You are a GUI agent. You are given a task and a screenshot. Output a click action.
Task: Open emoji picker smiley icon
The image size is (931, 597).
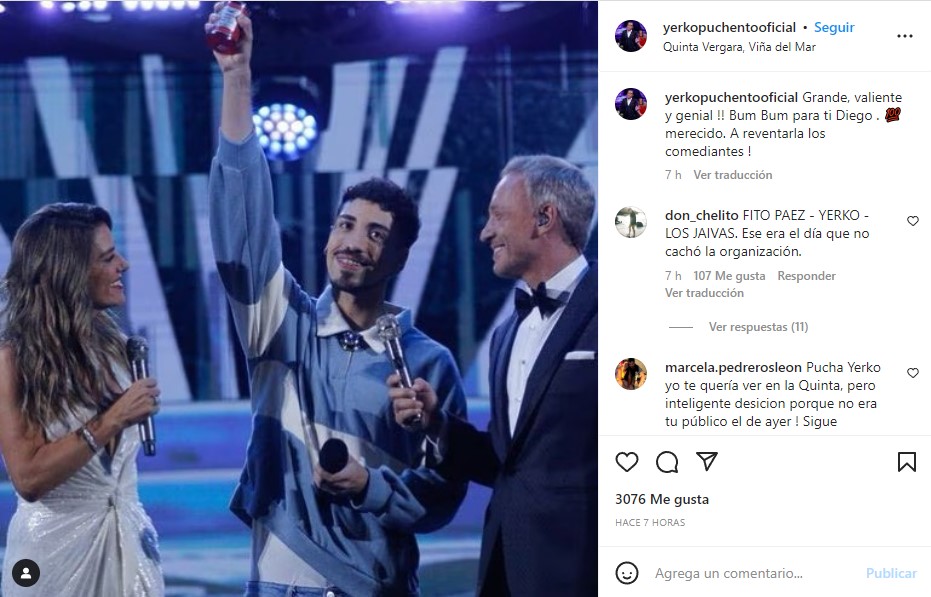coord(626,573)
